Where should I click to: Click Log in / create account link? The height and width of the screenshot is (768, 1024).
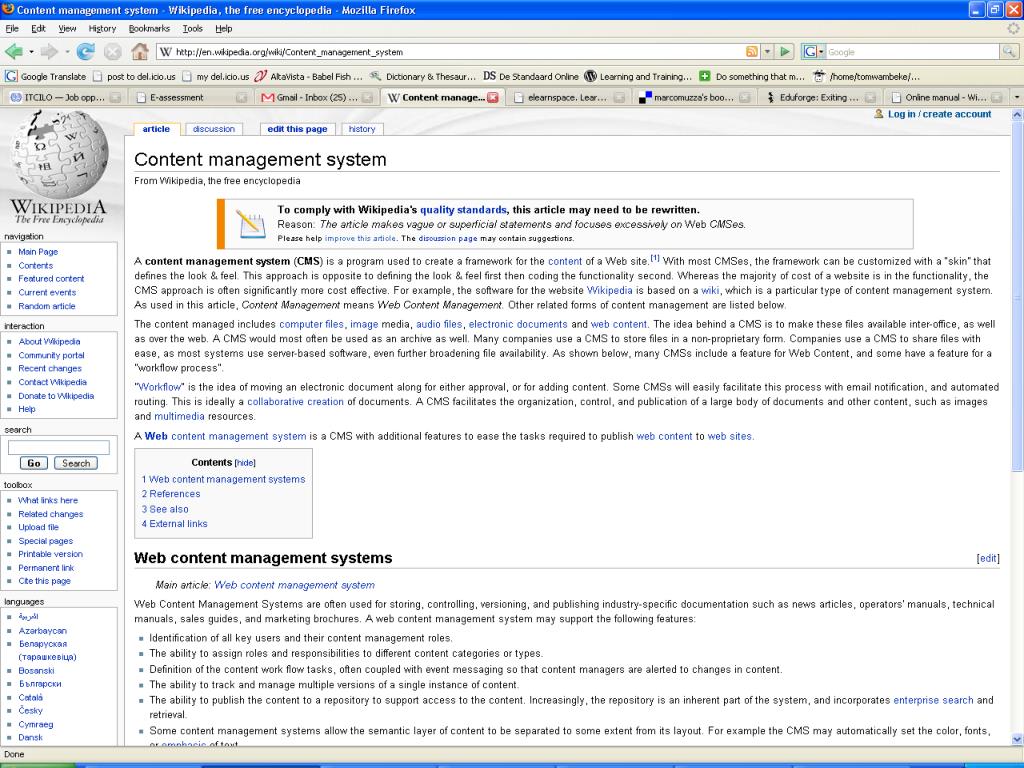pyautogui.click(x=939, y=114)
